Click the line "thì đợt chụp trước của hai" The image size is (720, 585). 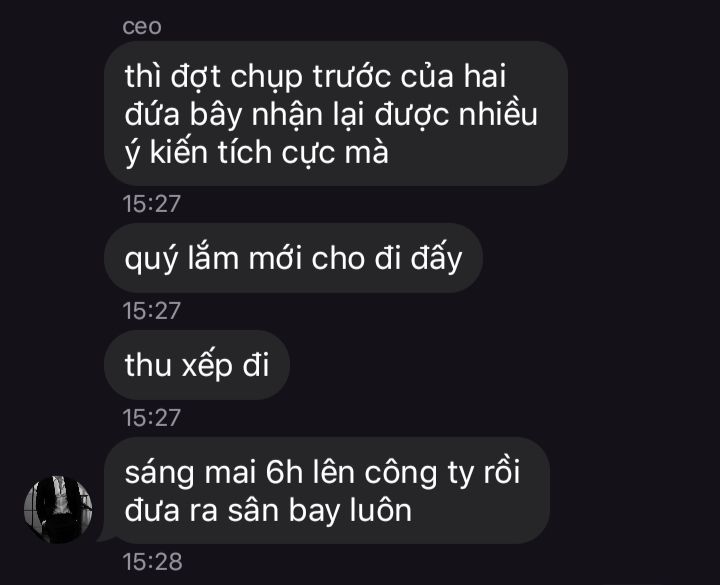pos(315,77)
